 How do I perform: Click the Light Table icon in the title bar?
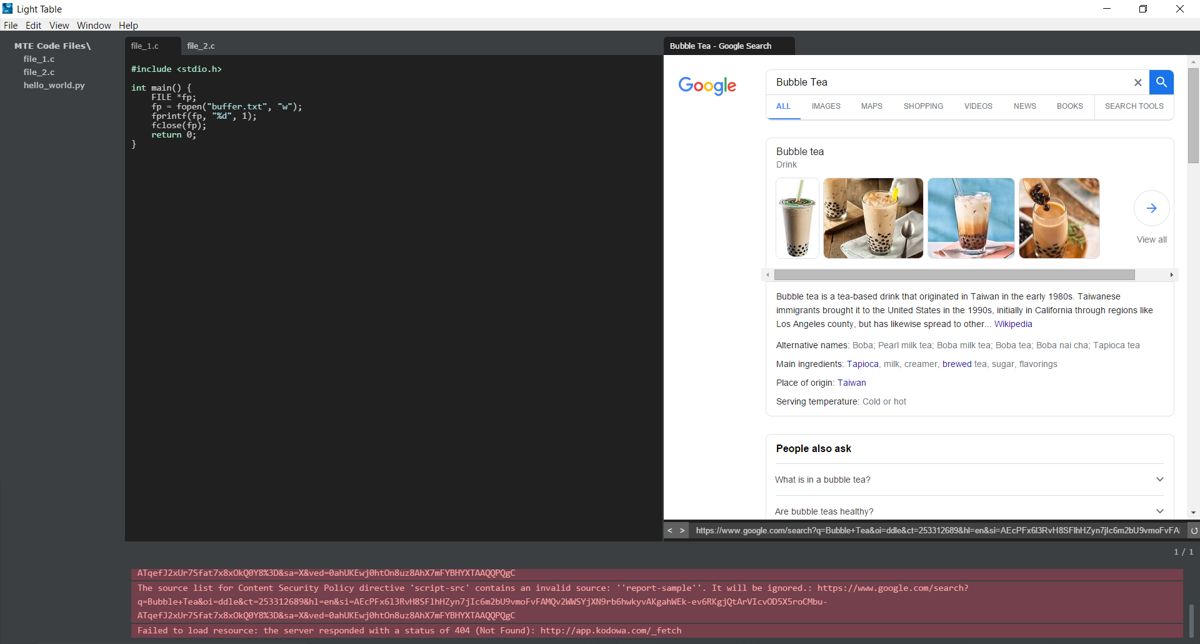(8, 8)
